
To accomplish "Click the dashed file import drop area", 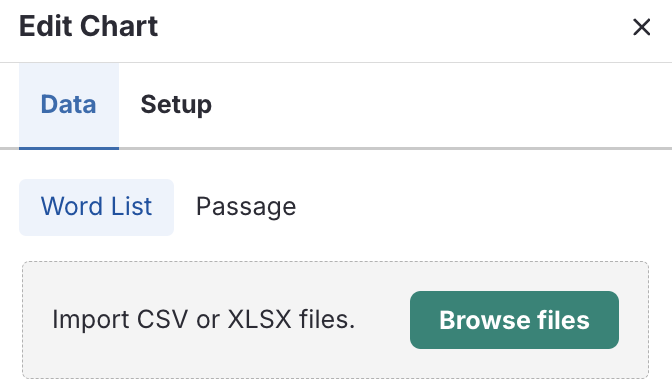I will point(336,320).
